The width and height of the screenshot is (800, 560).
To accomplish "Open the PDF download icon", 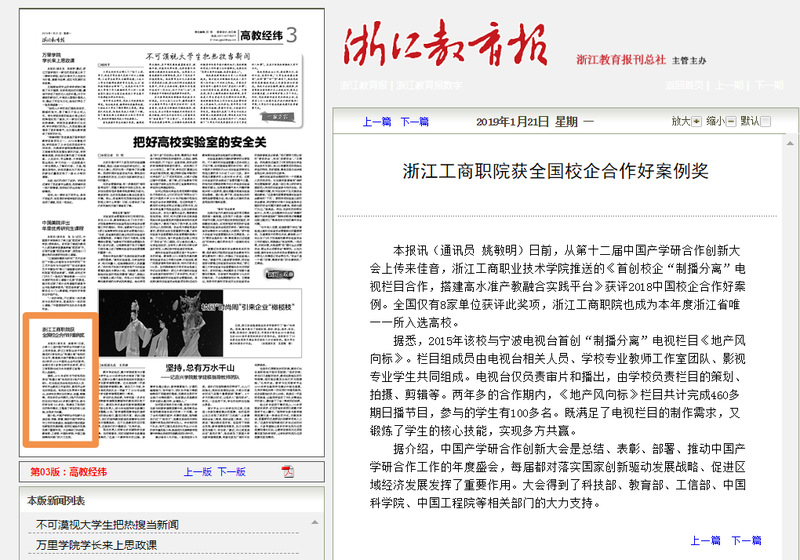I will click(287, 472).
